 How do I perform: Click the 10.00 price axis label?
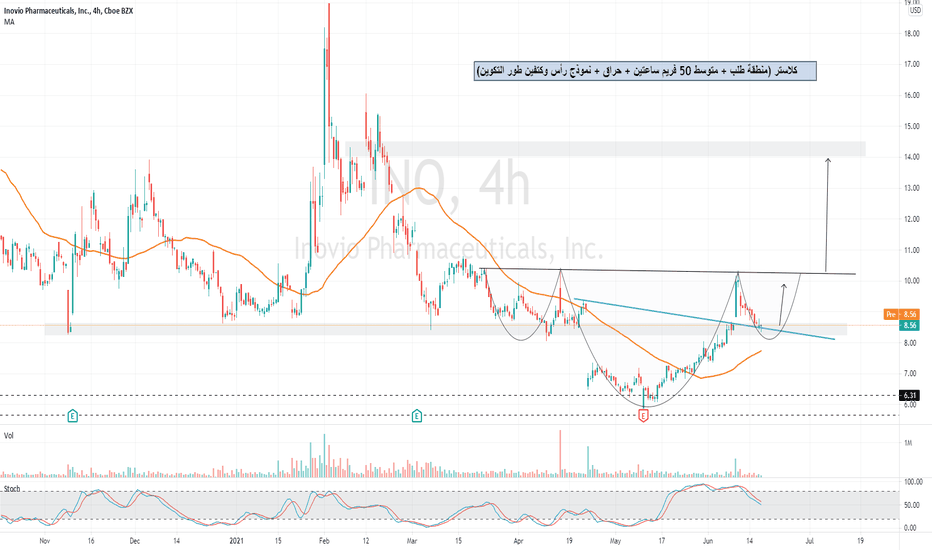point(911,281)
